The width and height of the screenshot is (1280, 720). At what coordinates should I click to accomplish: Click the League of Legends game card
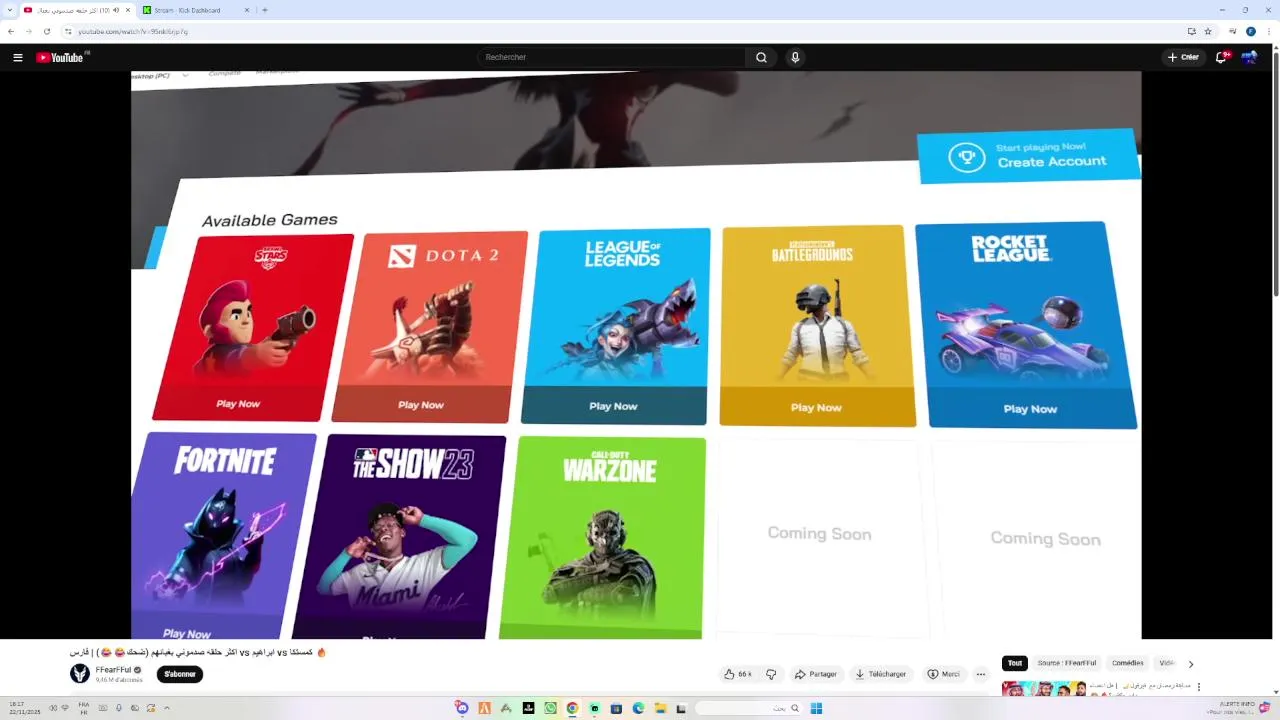tap(616, 327)
